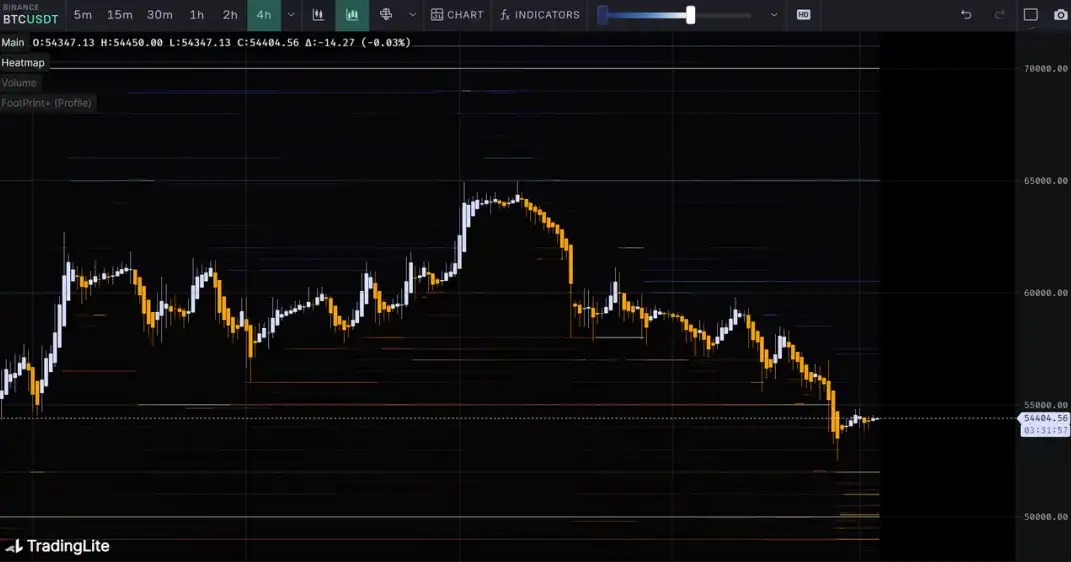Open the CHART settings button
This screenshot has height=562, width=1071.
click(457, 15)
